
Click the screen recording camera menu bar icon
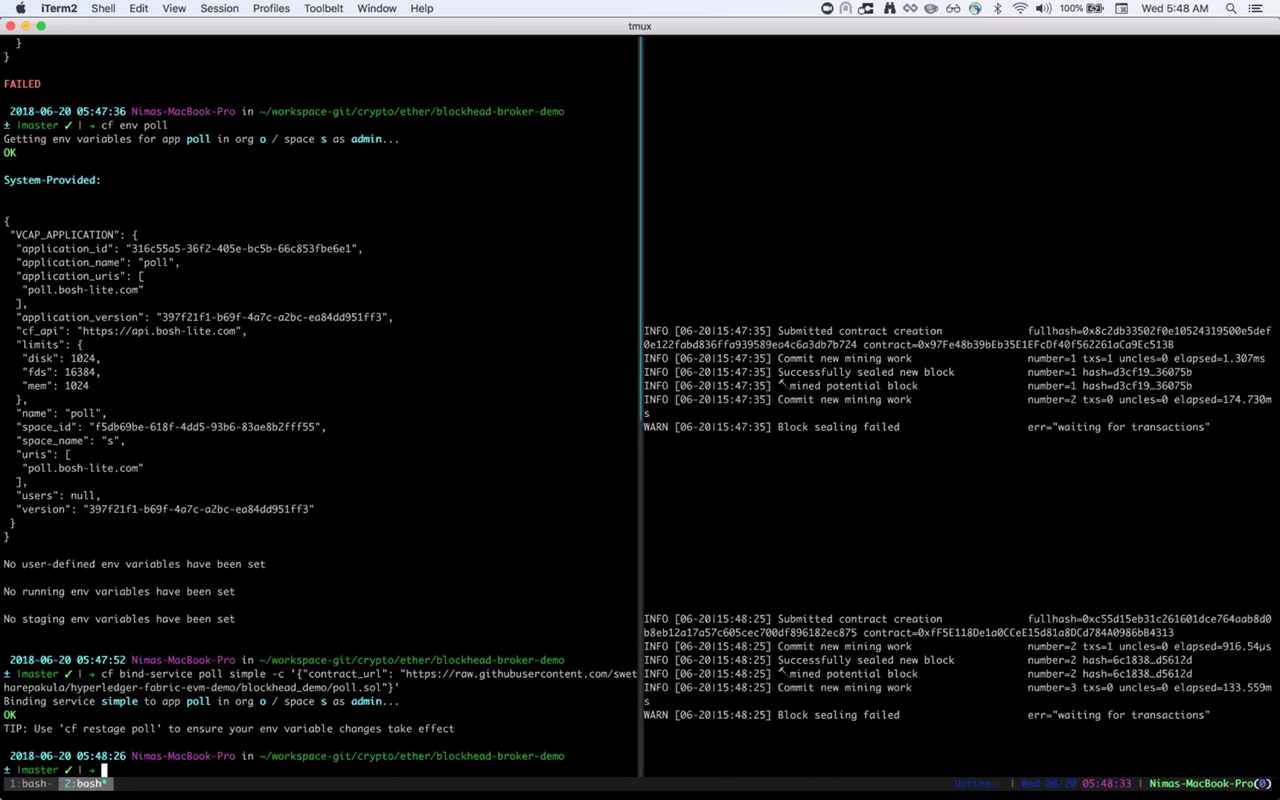point(827,8)
